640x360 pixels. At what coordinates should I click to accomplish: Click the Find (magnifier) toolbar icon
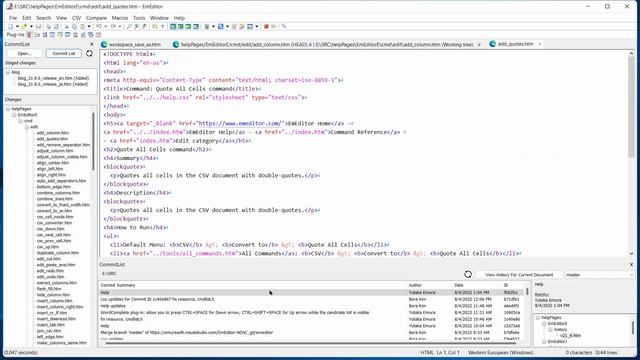click(129, 27)
